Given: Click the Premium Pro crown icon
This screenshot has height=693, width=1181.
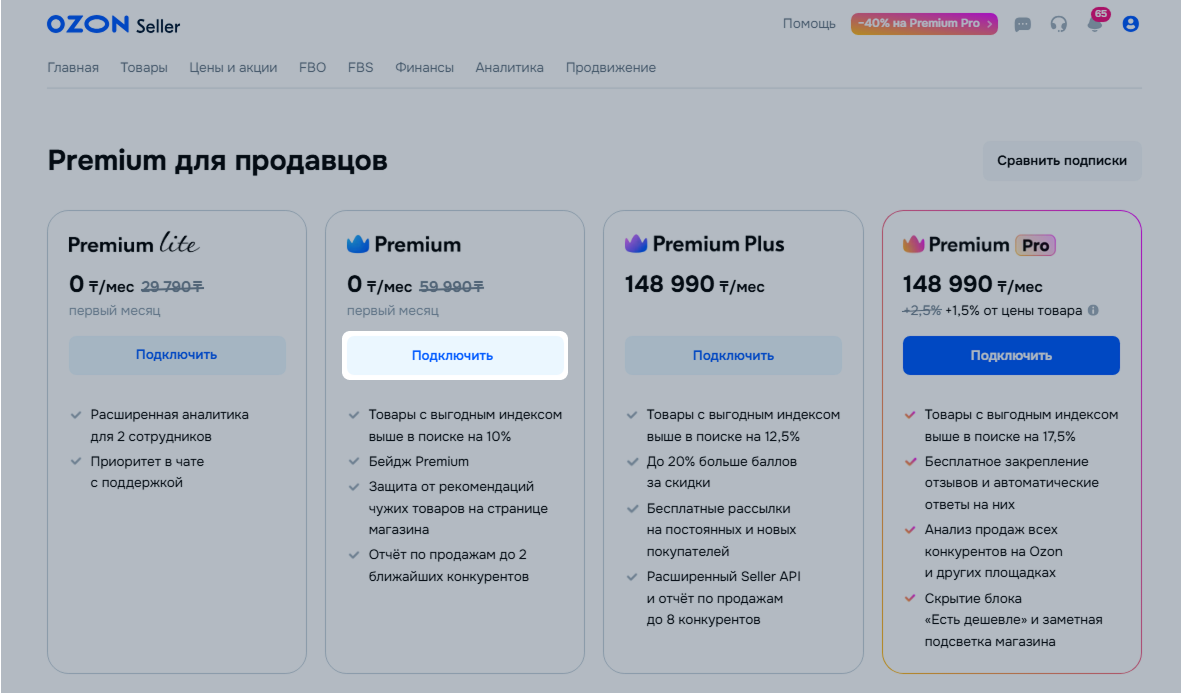Looking at the screenshot, I should coord(914,244).
